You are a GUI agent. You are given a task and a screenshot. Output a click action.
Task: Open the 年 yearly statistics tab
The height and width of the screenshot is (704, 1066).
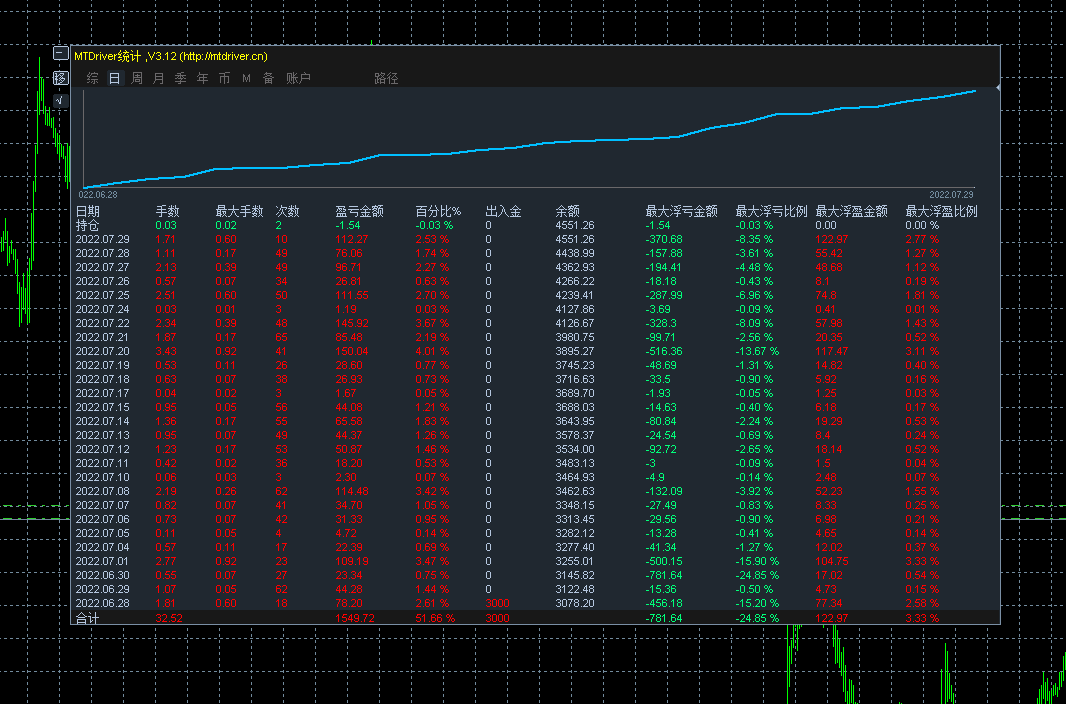point(203,78)
